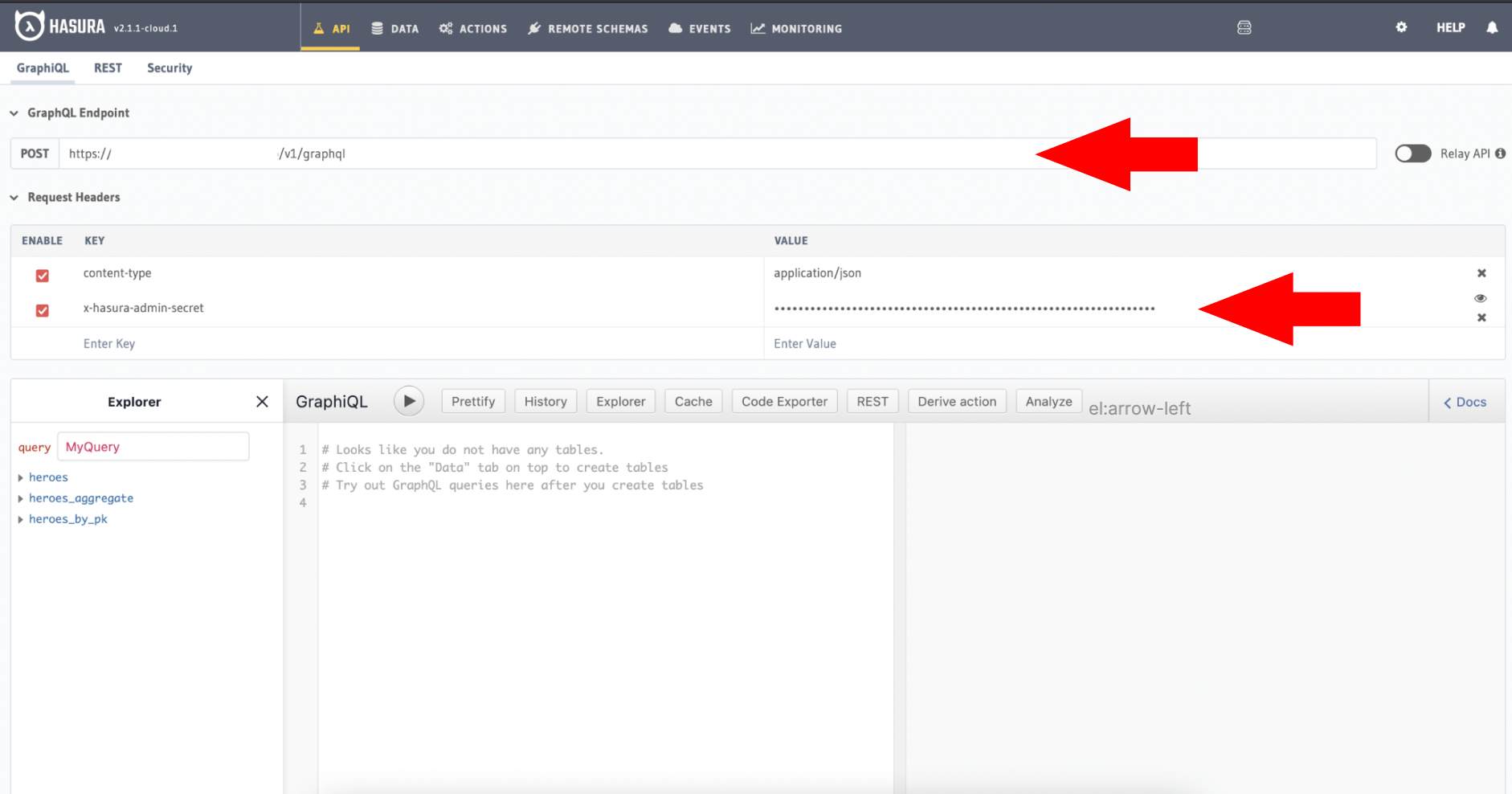Open the Docs panel
Image resolution: width=1512 pixels, height=794 pixels.
click(1465, 402)
